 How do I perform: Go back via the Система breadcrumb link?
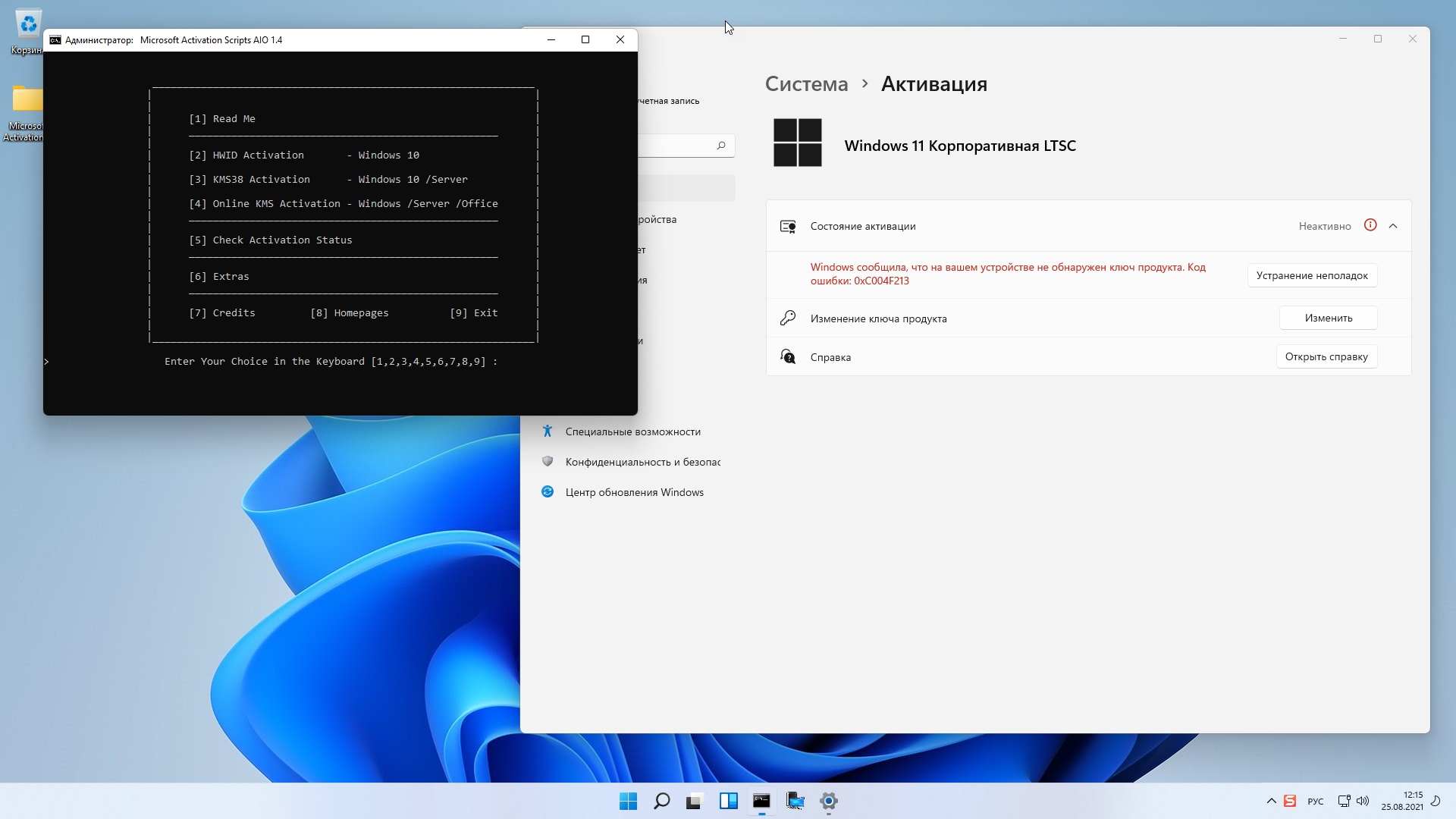[x=805, y=84]
